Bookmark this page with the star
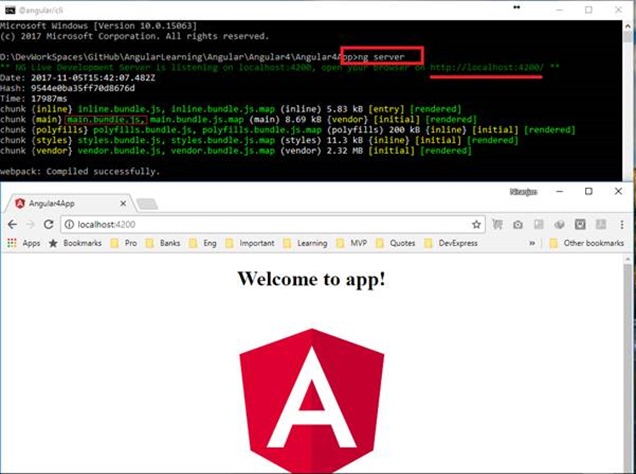This screenshot has width=636, height=474. pos(476,224)
